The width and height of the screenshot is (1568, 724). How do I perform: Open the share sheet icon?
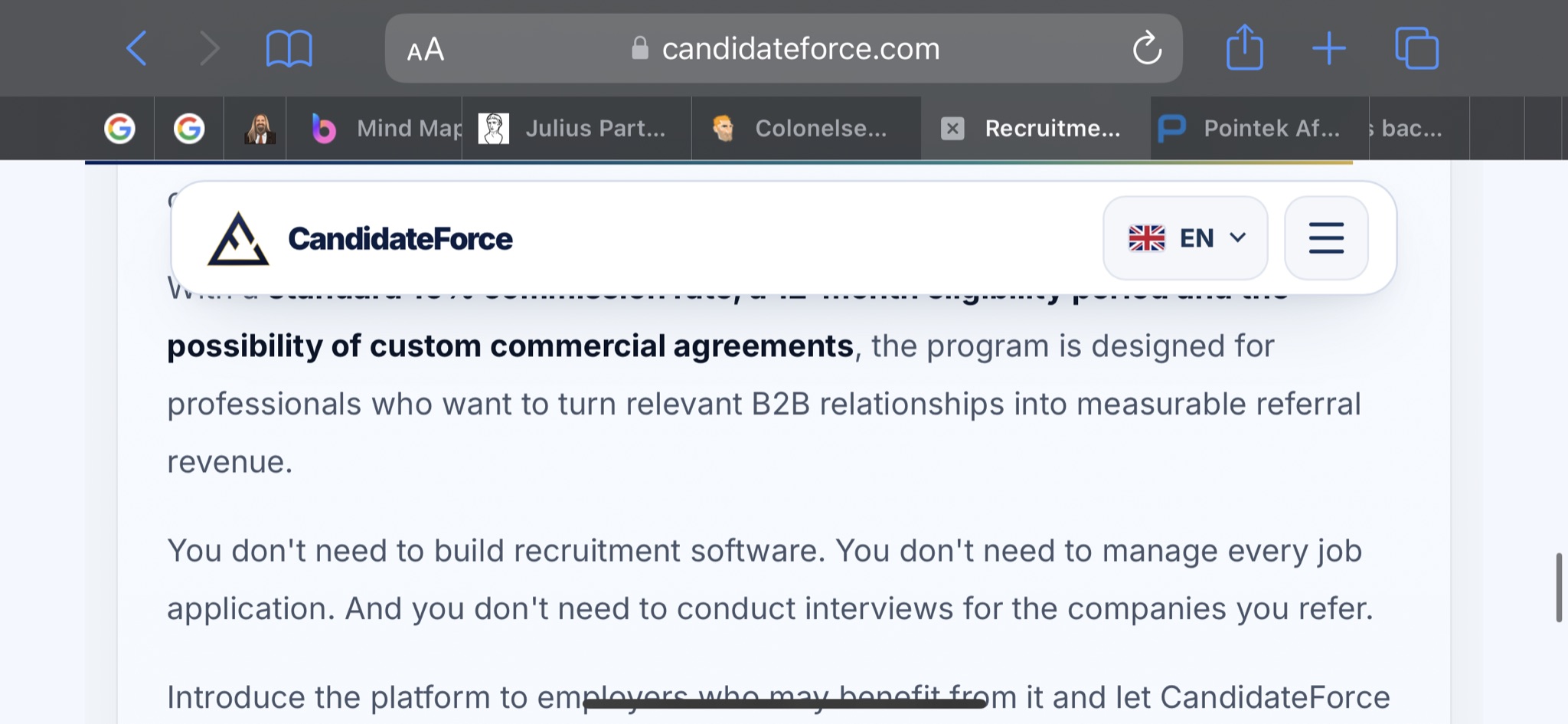point(1244,48)
